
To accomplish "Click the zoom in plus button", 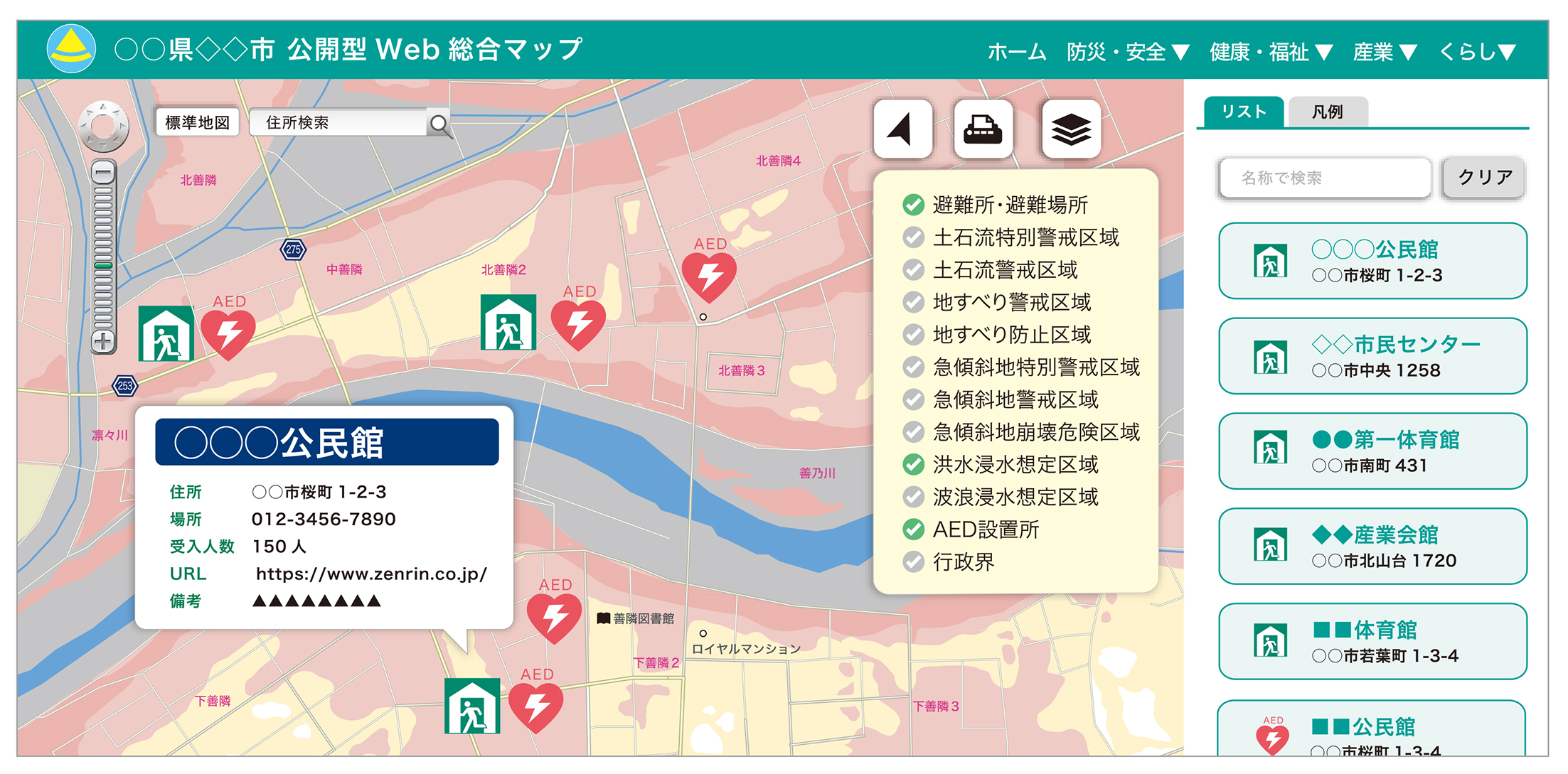I will (104, 341).
